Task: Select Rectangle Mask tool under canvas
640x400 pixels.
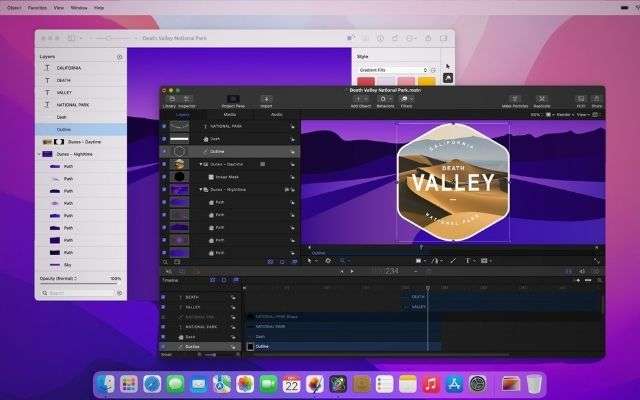Action: (484, 260)
